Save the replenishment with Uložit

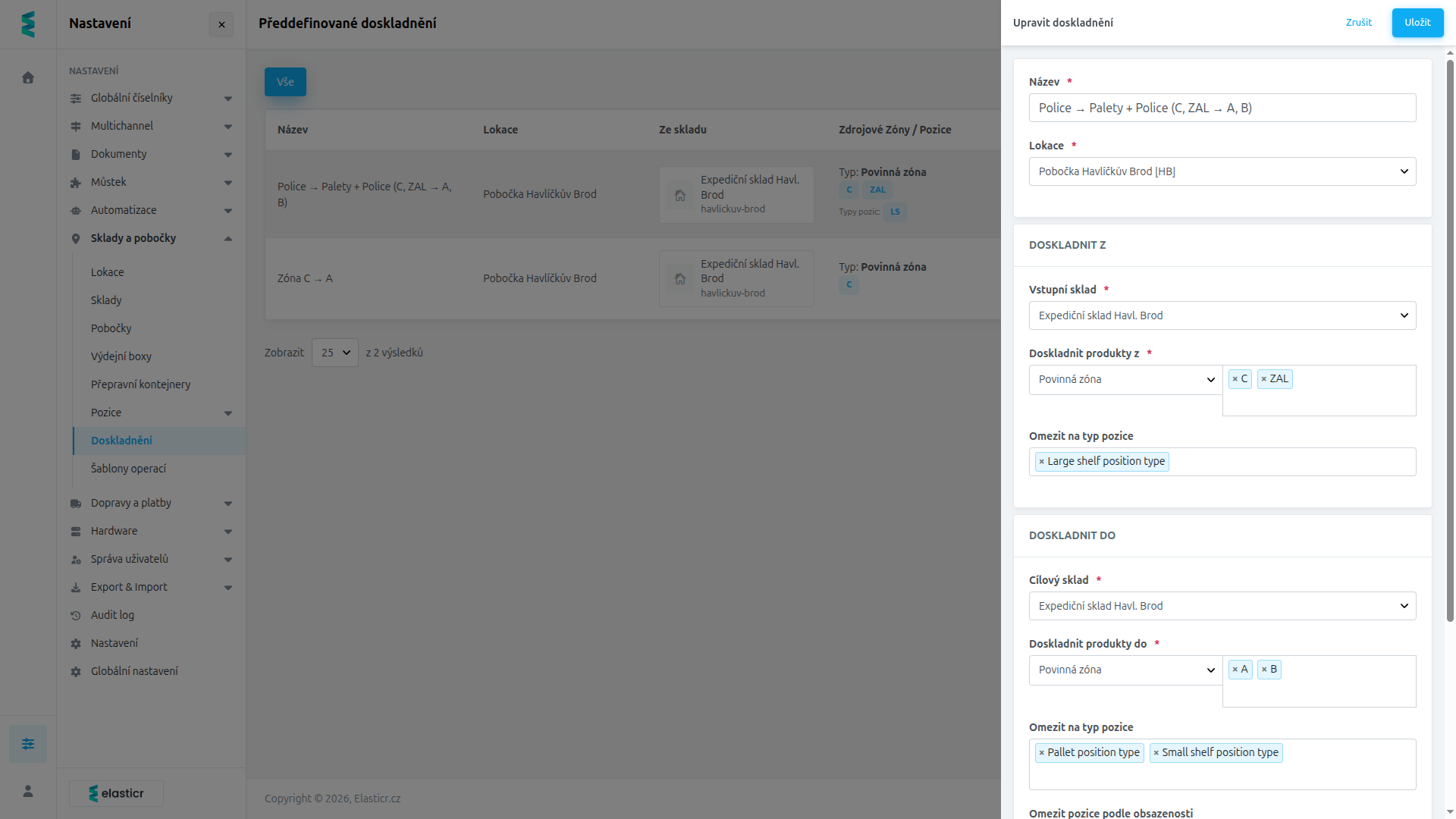1417,23
